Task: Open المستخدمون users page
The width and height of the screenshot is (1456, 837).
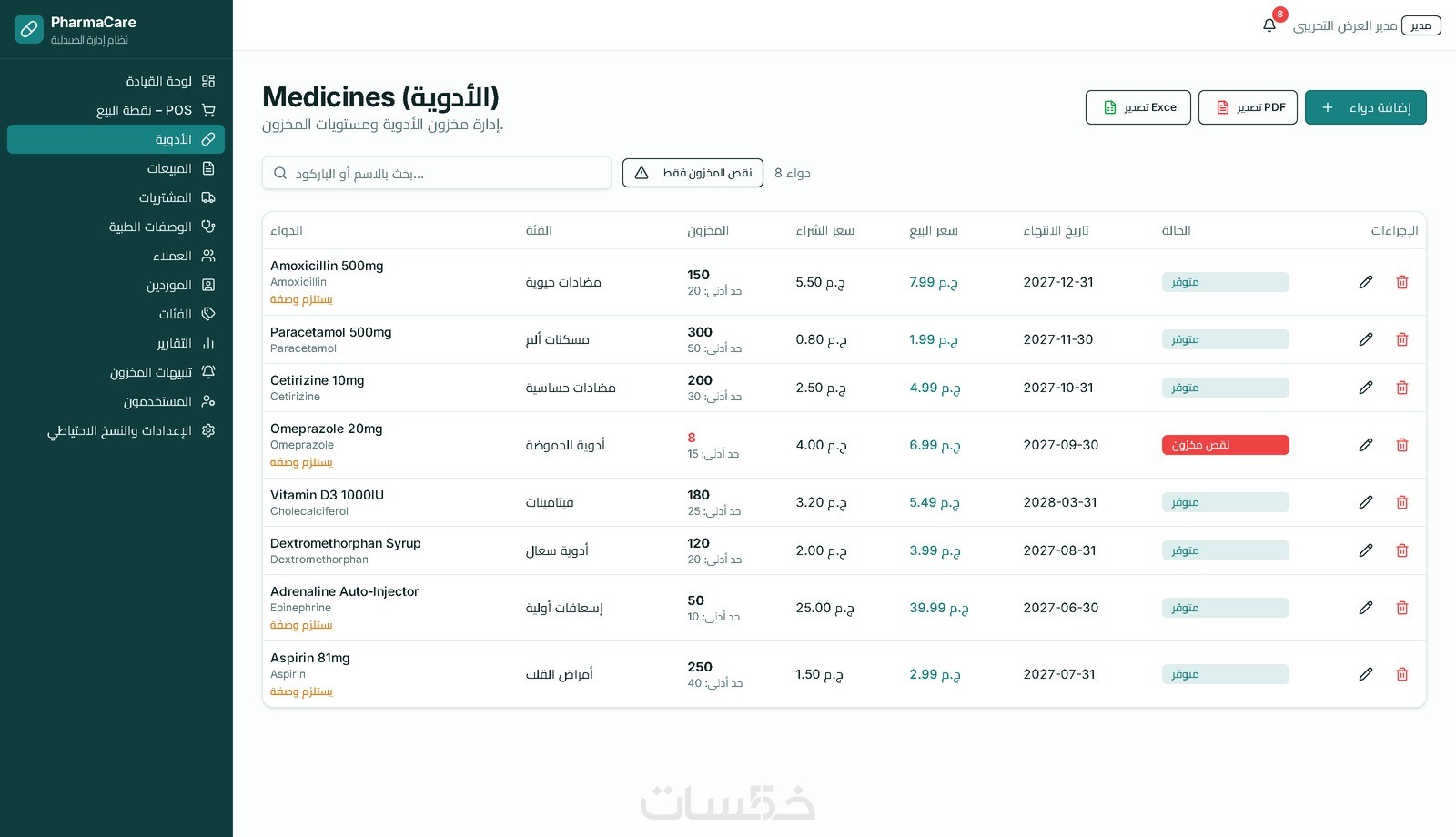Action: click(x=116, y=401)
